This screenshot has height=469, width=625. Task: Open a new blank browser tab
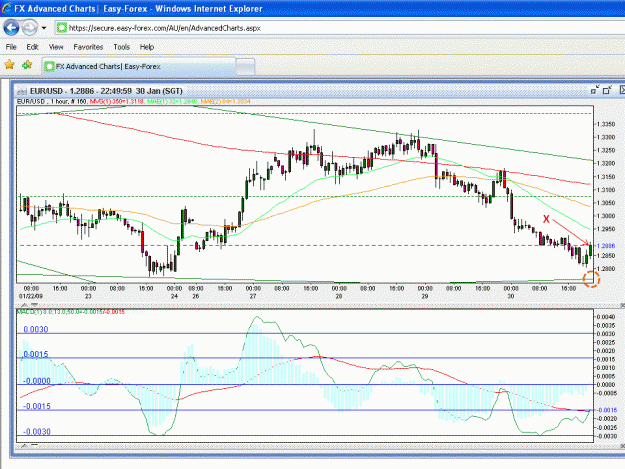[x=245, y=67]
